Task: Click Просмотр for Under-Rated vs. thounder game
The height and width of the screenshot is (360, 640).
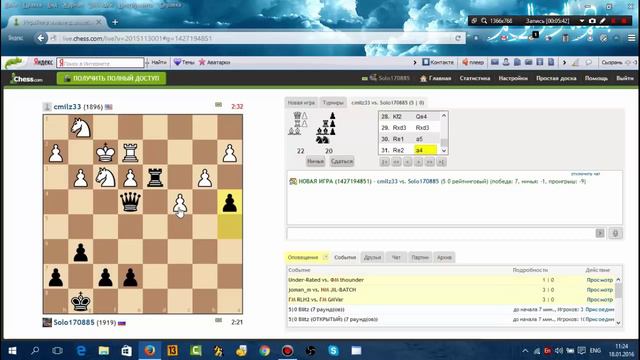Action: coord(600,280)
